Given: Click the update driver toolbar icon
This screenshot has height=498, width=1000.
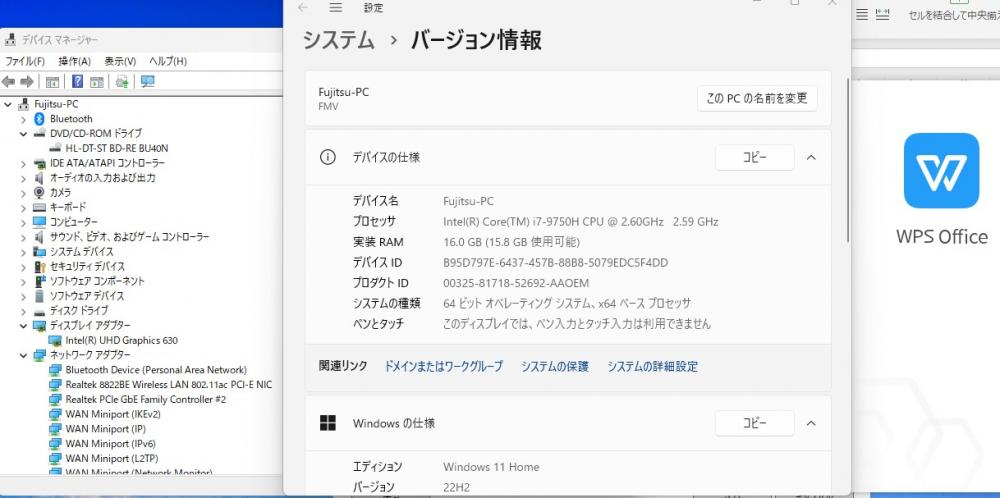Looking at the screenshot, I should point(122,82).
